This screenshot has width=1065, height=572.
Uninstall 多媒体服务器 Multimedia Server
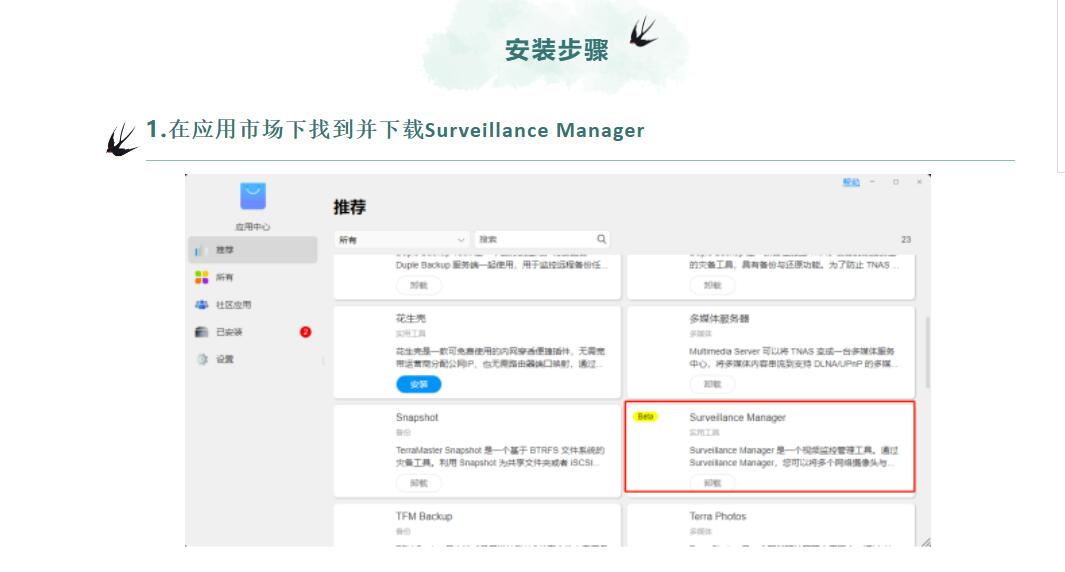(712, 384)
